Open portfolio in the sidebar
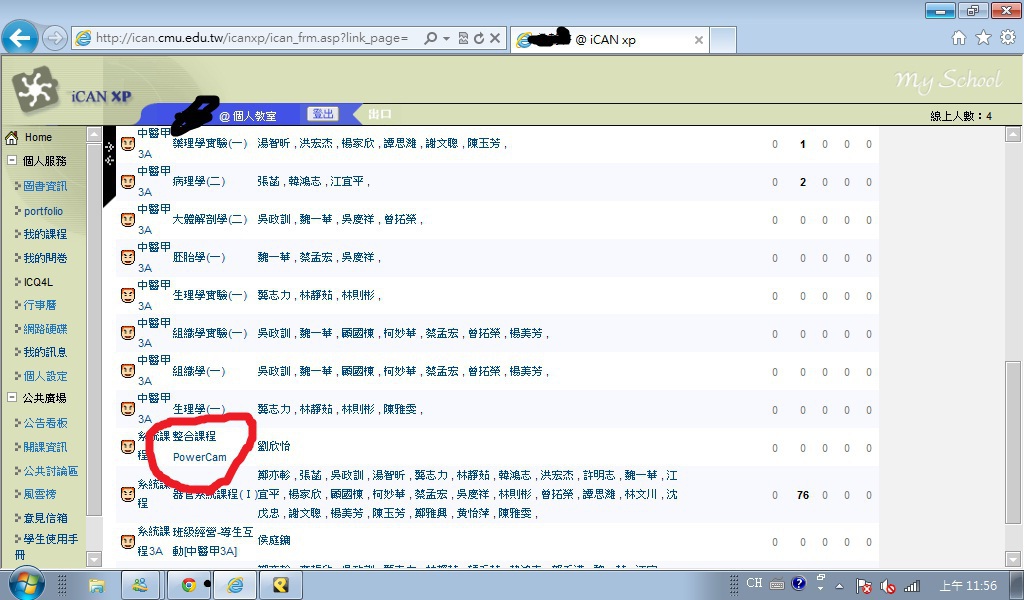This screenshot has height=600, width=1024. (43, 211)
